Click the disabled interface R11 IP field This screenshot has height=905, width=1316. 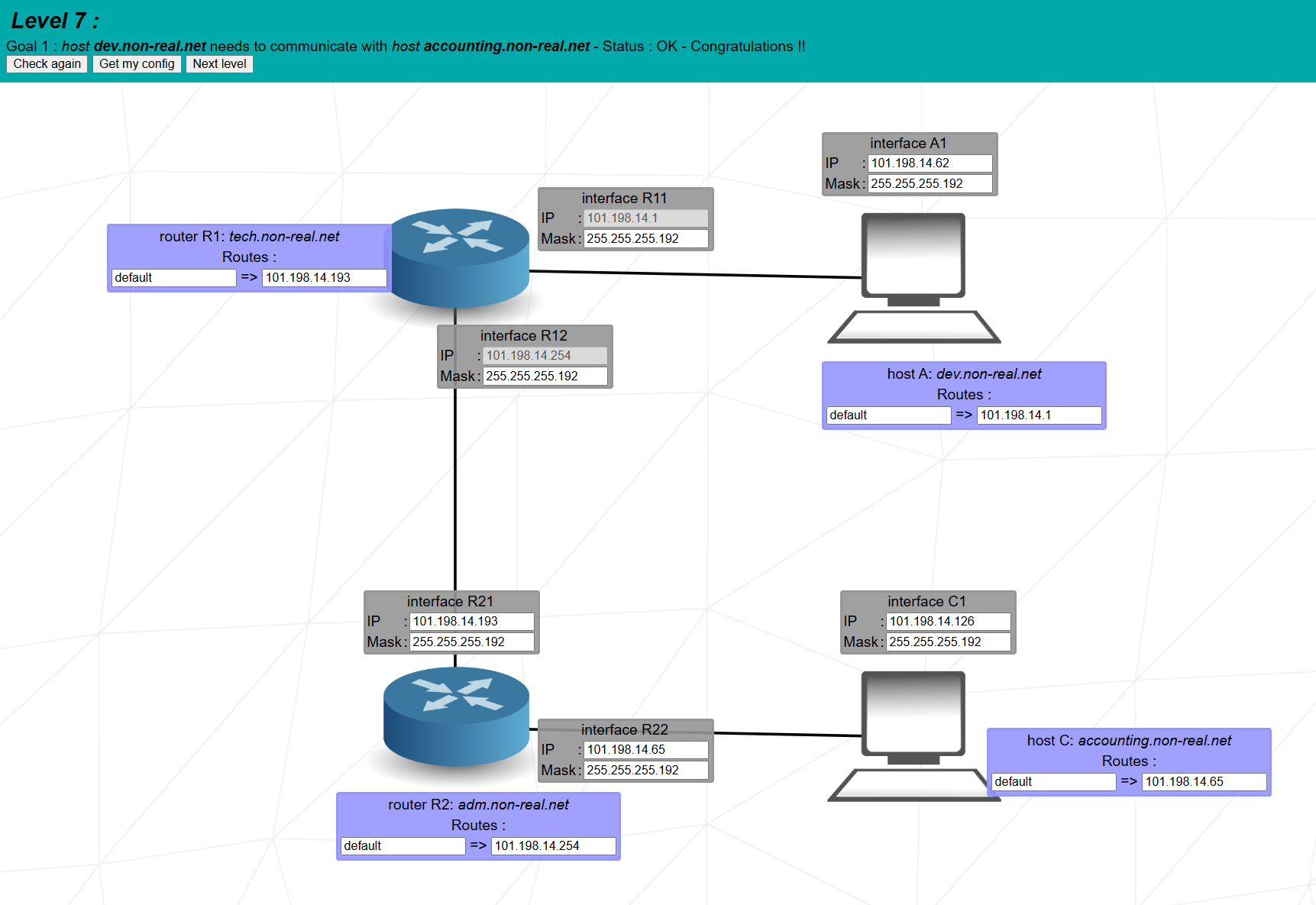[645, 218]
